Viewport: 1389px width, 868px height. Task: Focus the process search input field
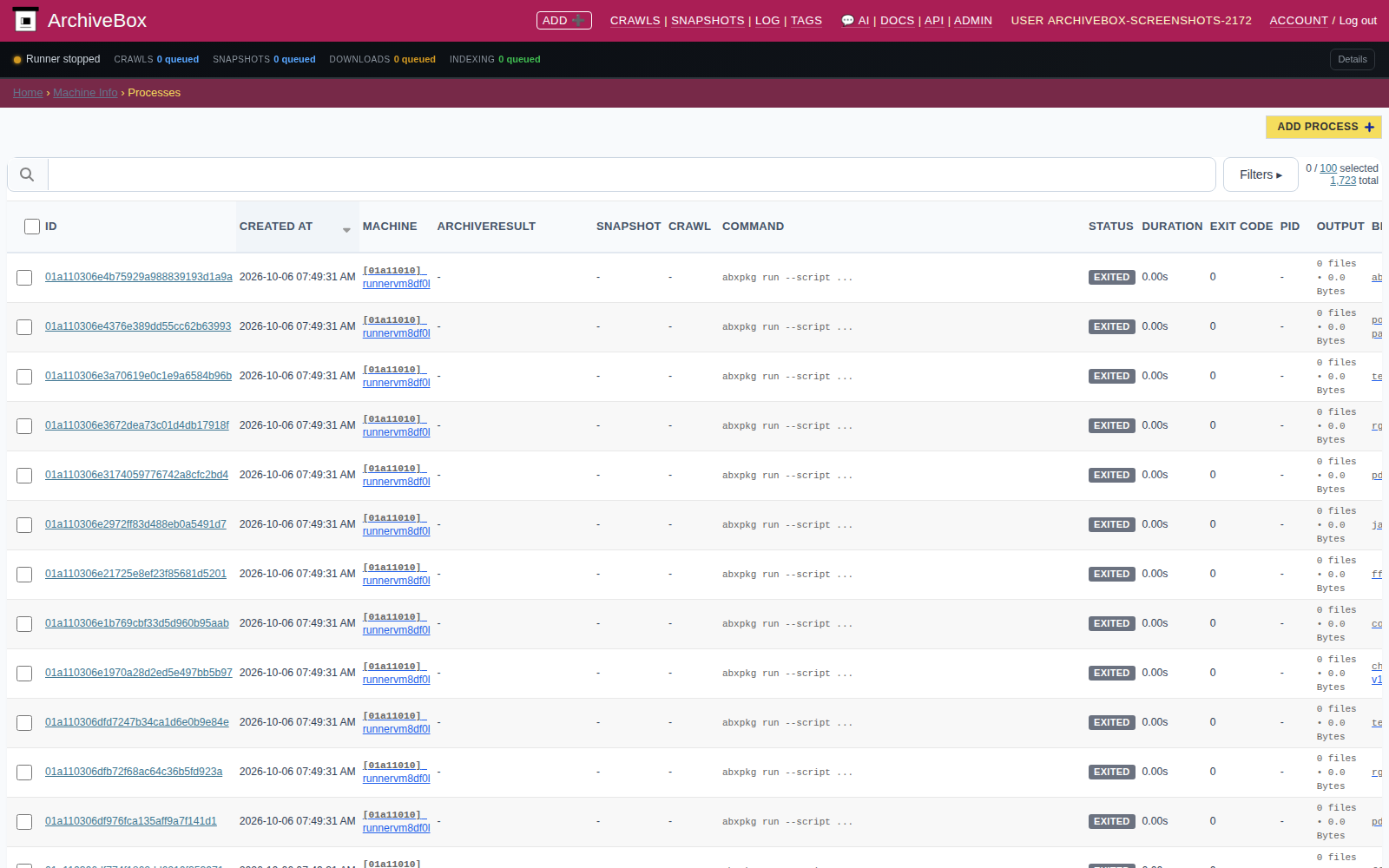[631, 174]
